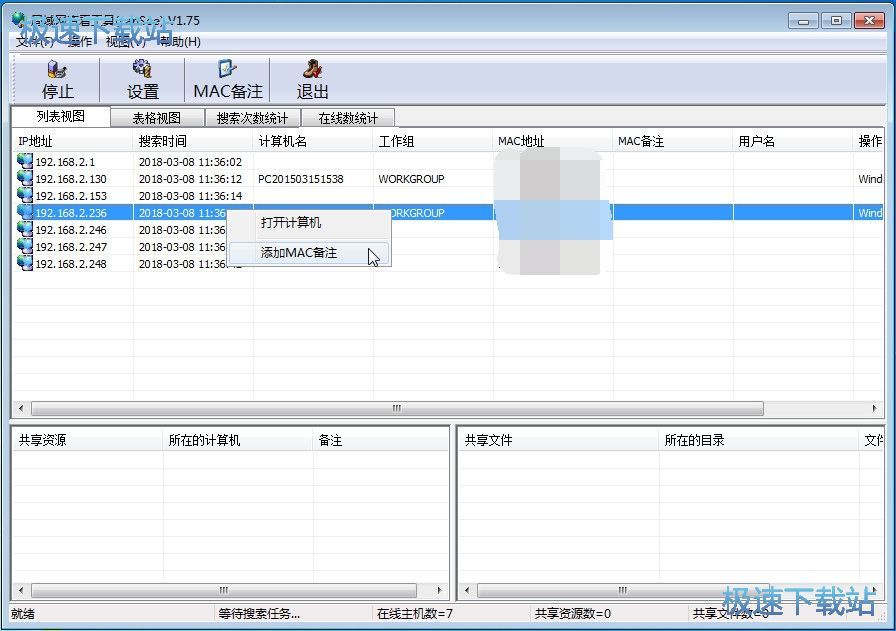Click 共享资源 pane scroll right arrow
Viewport: 896px width, 631px height.
point(439,590)
